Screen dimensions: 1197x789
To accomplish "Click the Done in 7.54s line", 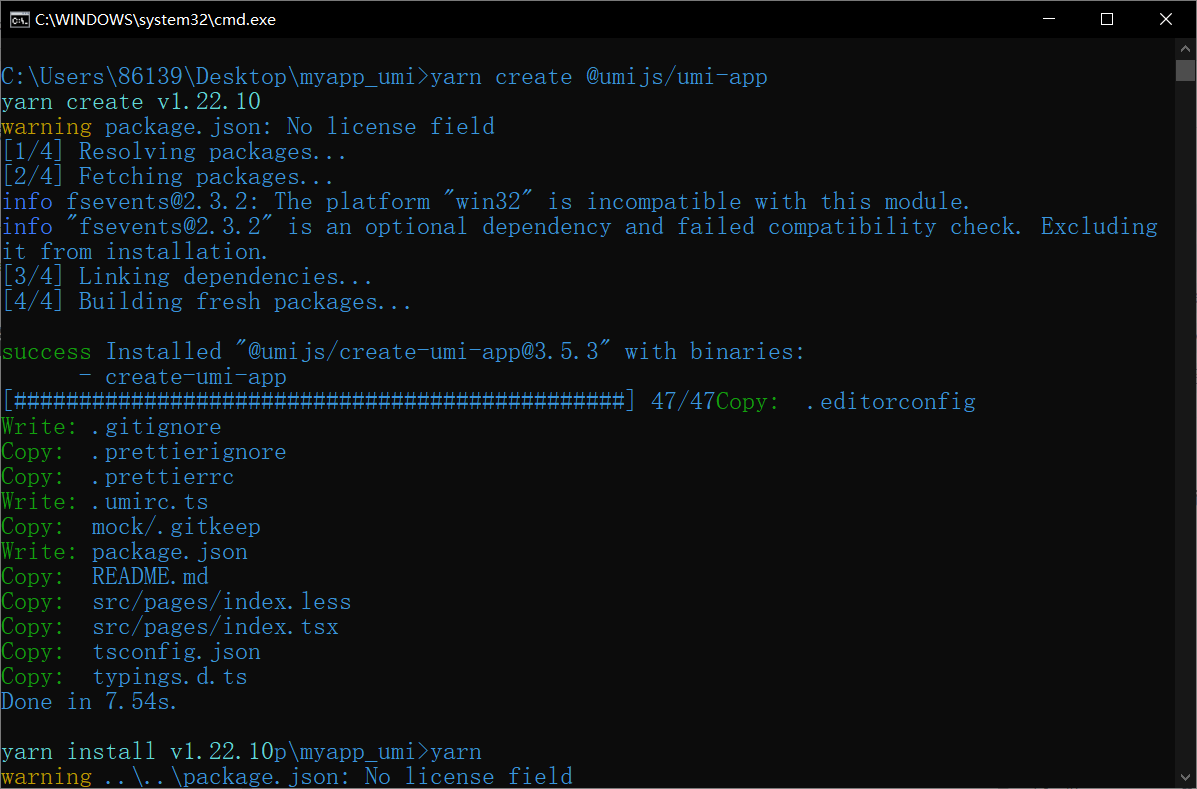I will pos(92,701).
